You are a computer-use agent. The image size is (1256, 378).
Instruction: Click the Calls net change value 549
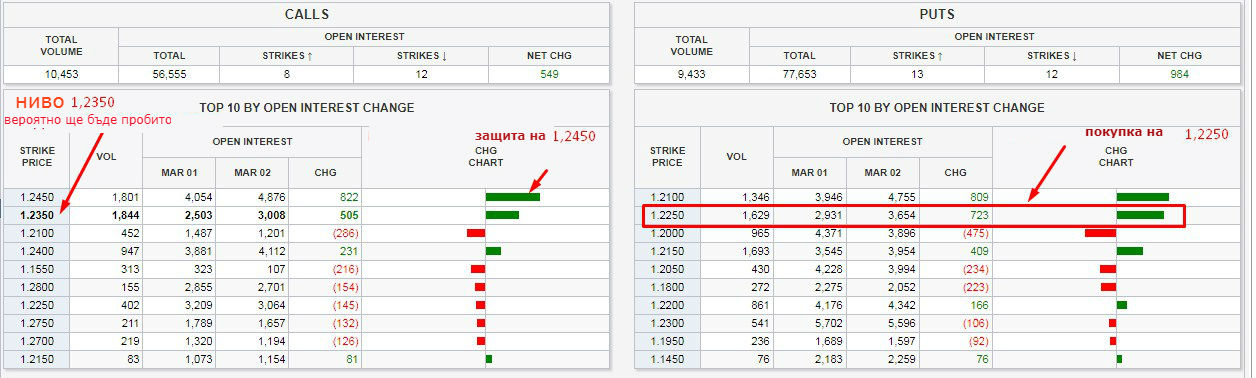tap(549, 74)
